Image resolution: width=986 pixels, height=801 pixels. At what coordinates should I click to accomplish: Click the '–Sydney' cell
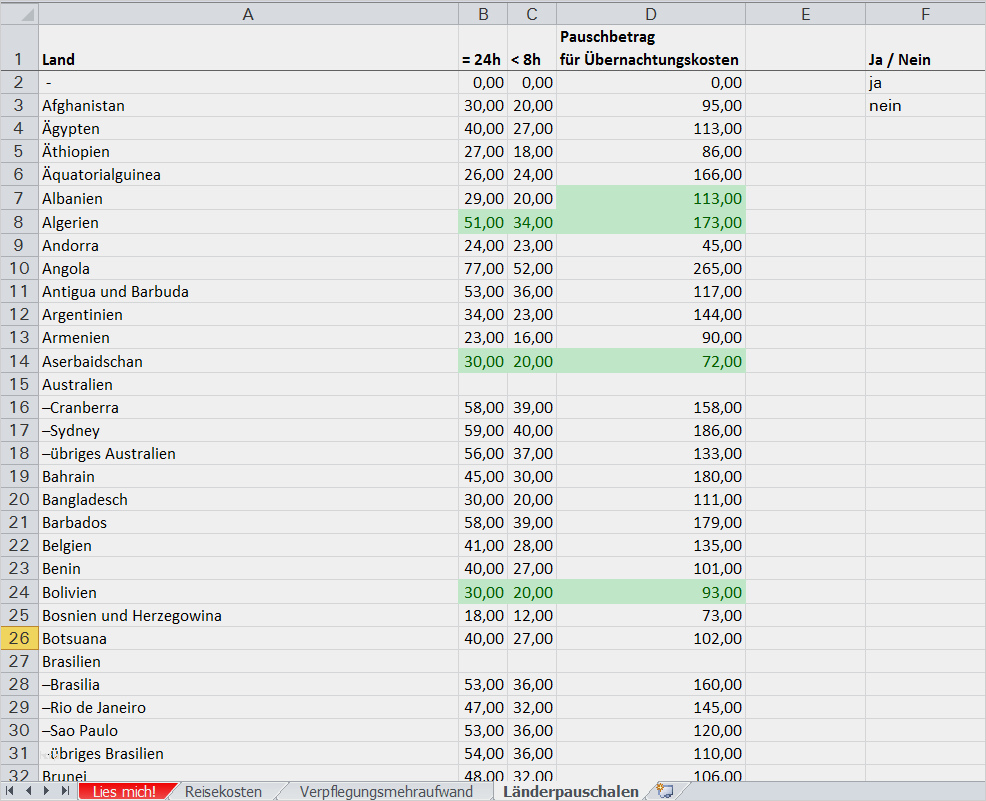(248, 430)
